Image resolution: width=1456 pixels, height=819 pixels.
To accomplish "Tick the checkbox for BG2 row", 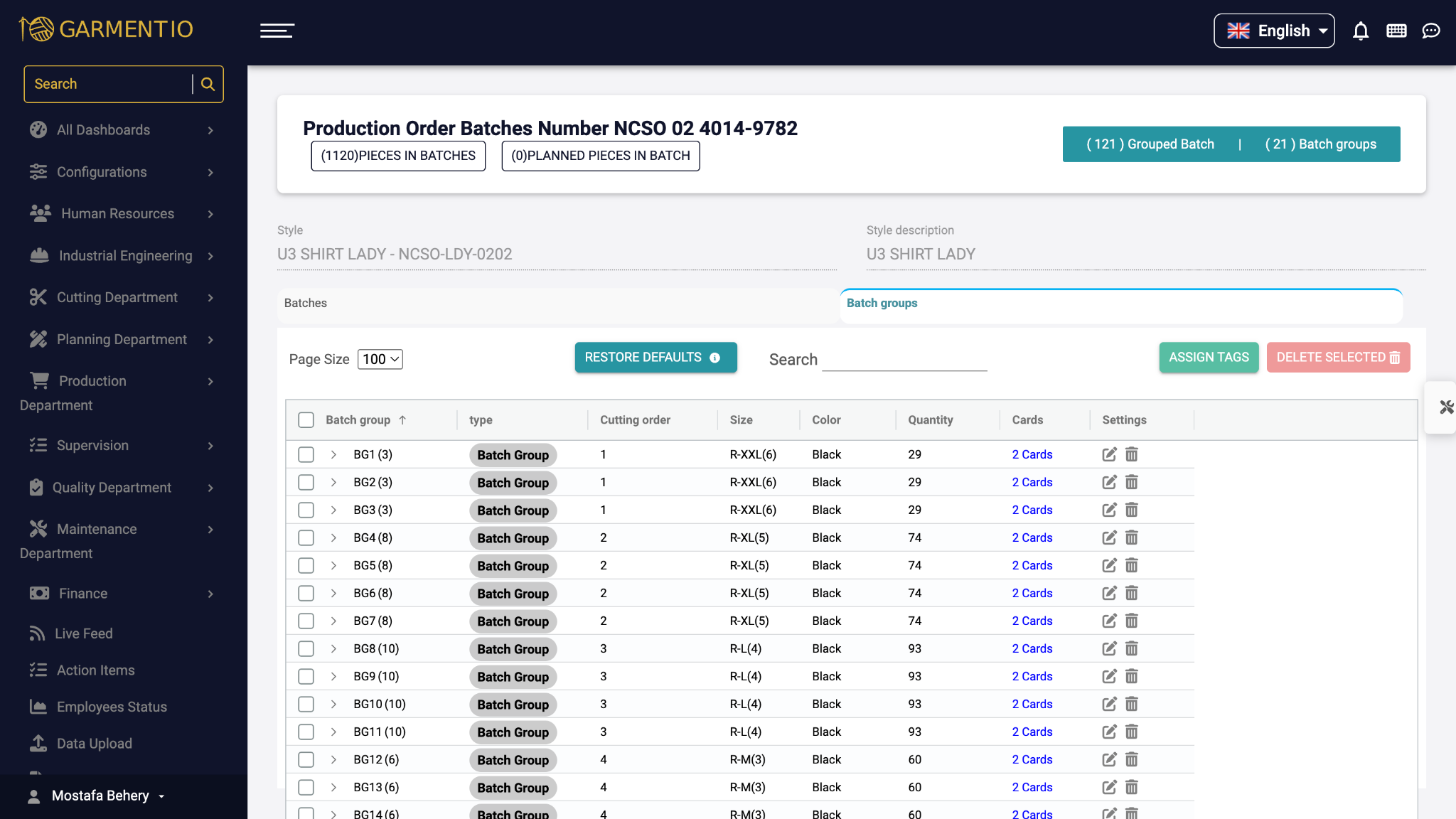I will point(306,482).
